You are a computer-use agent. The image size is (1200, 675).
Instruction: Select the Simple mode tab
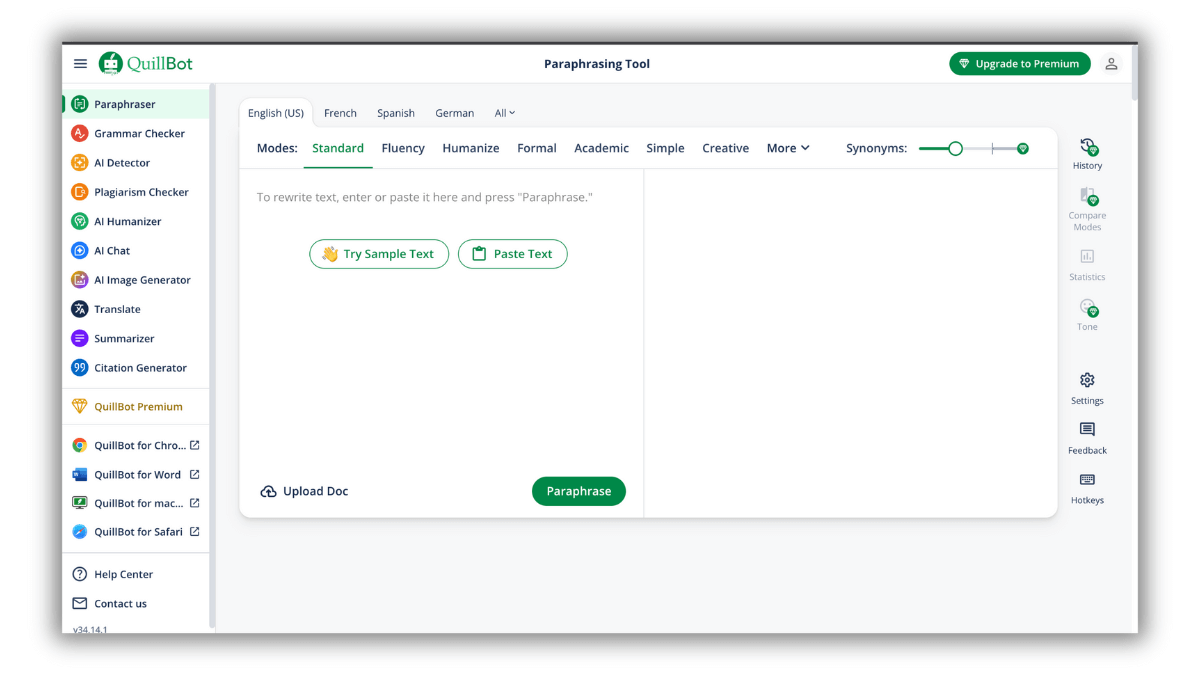pyautogui.click(x=665, y=148)
